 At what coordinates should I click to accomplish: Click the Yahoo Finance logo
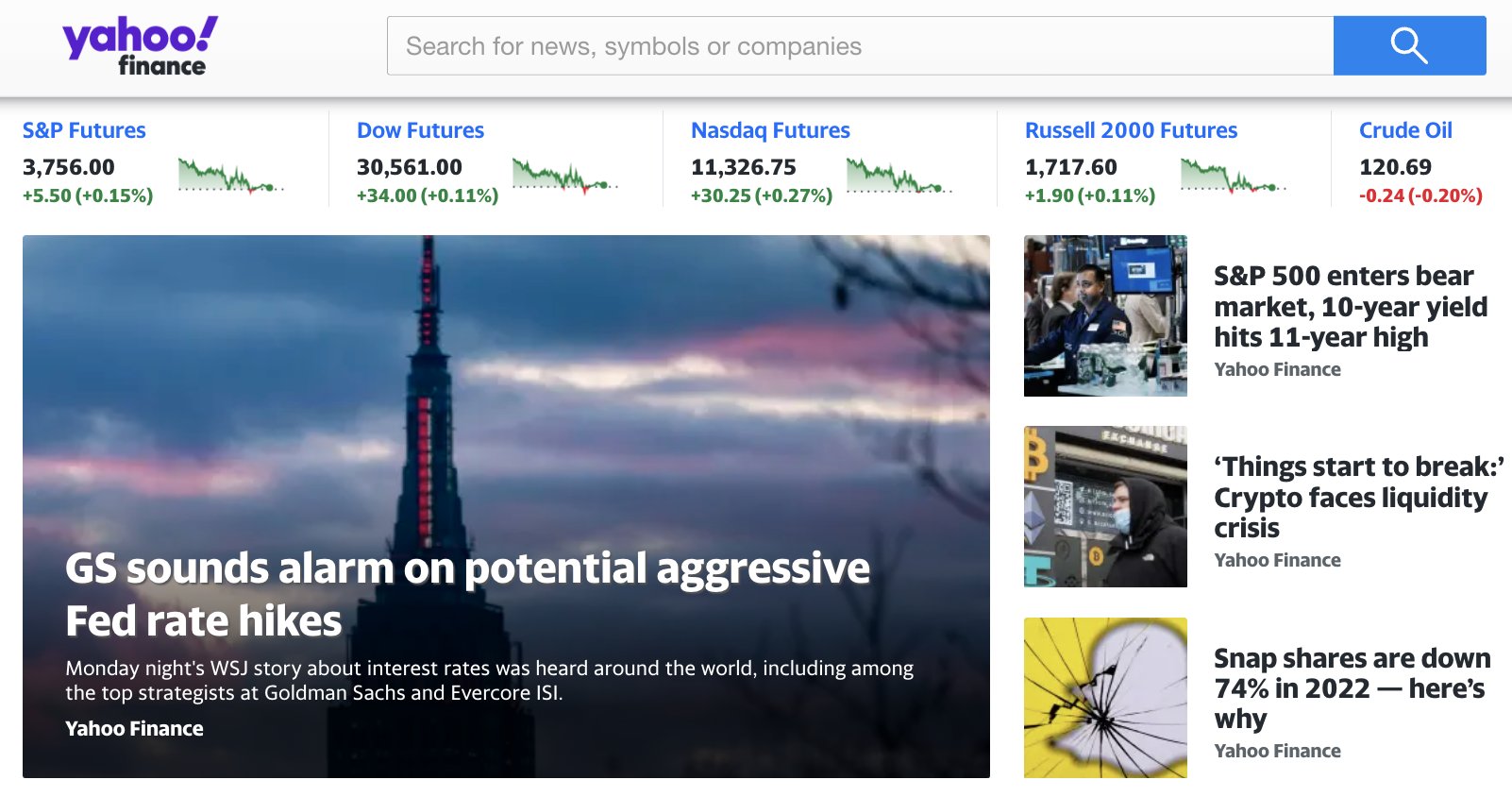coord(140,46)
